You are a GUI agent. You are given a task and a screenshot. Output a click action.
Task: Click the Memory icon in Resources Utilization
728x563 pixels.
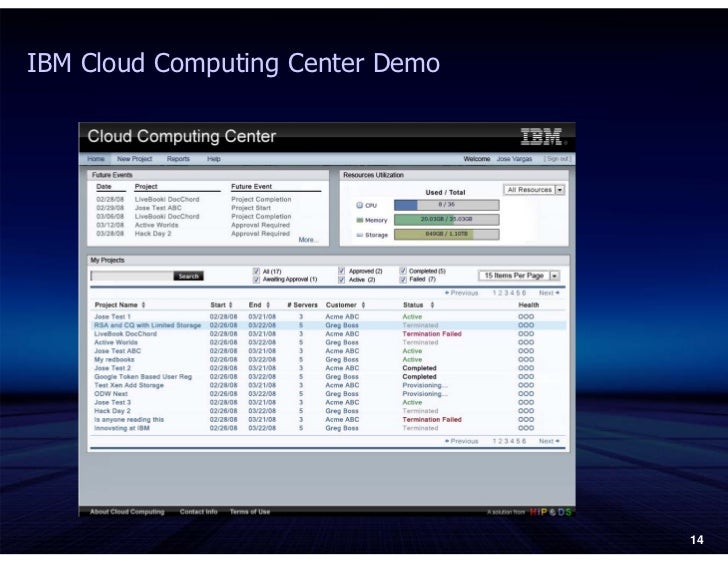point(359,220)
